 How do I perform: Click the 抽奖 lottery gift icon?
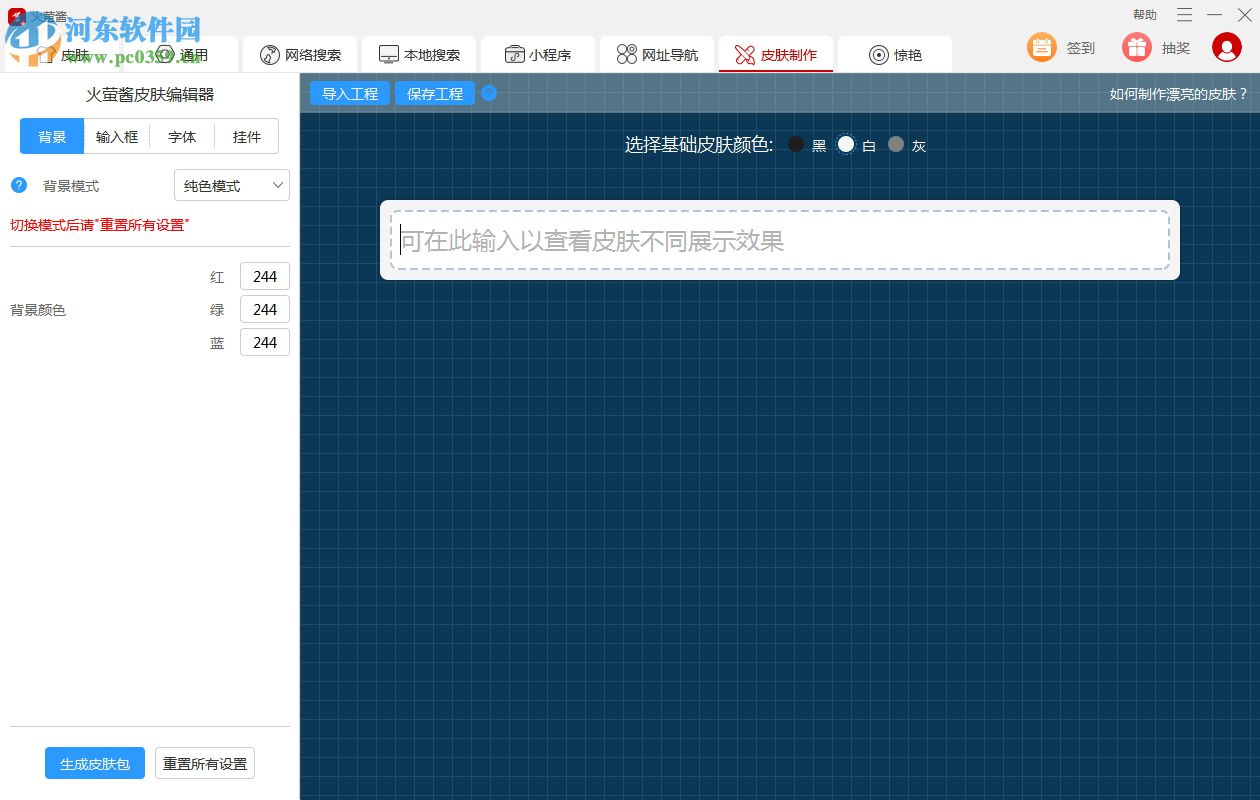[1137, 47]
